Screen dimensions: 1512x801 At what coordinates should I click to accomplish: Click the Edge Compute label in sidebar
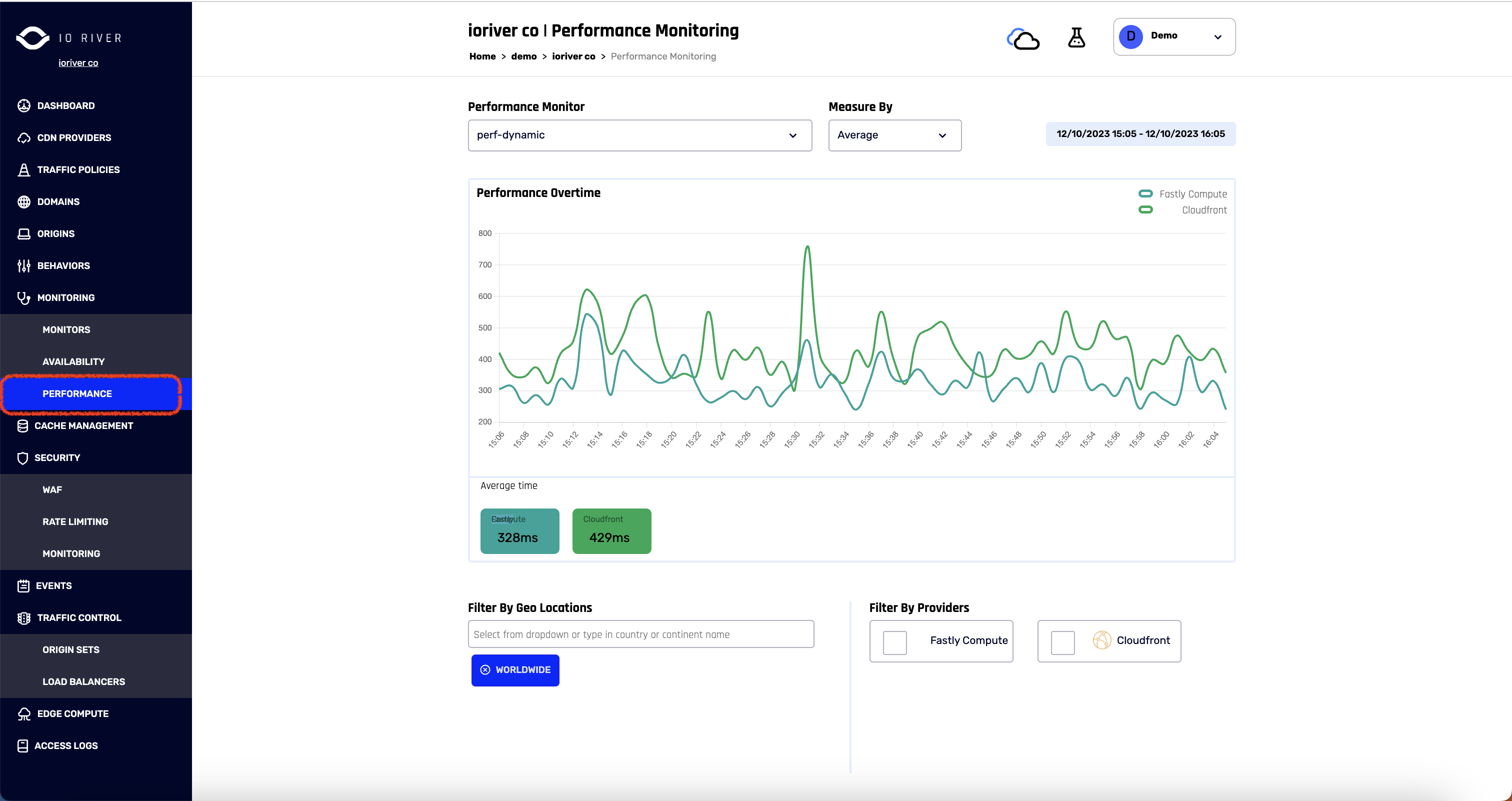73,713
